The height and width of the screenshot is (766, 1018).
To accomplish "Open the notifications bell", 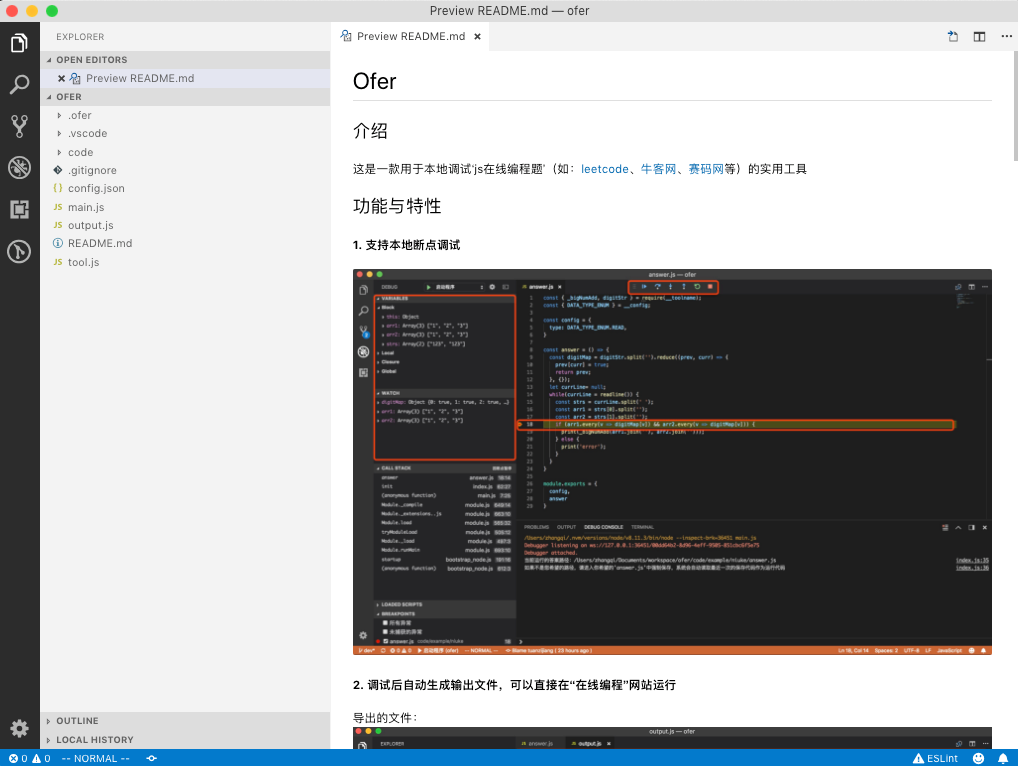I will tap(1003, 758).
